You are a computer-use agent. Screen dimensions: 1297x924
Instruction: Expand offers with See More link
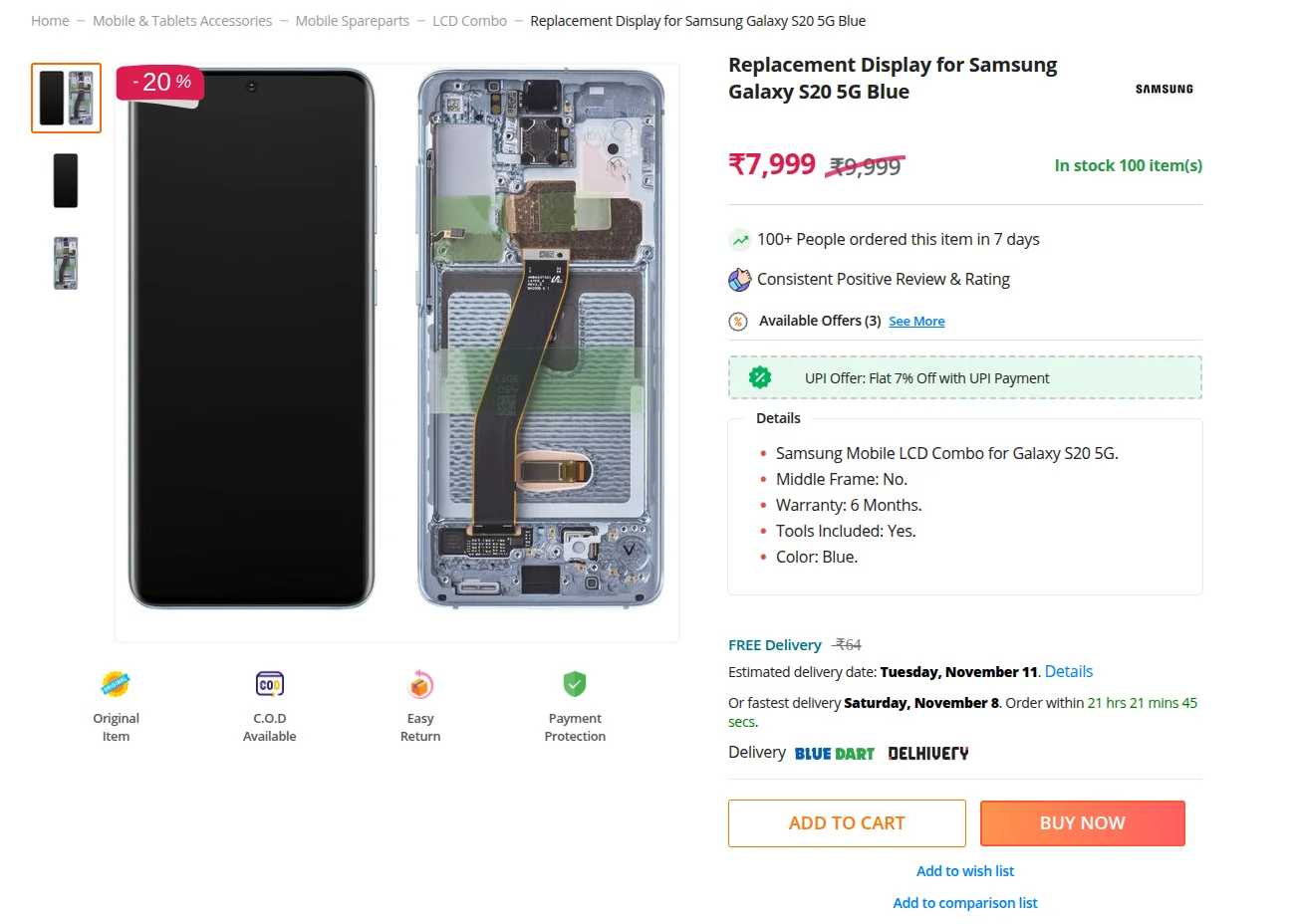(916, 322)
